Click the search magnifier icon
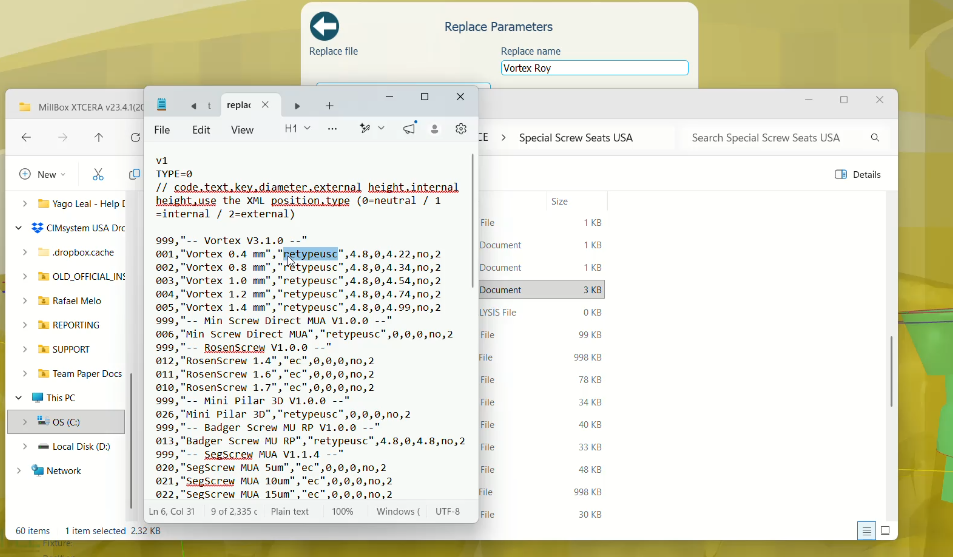This screenshot has width=953, height=557. 875,137
